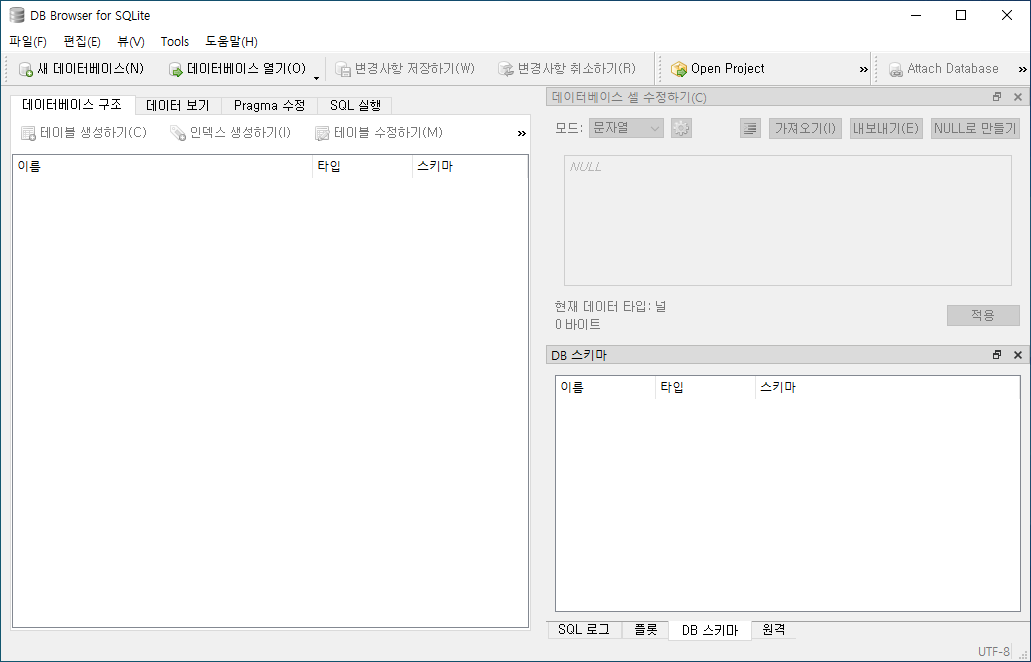Expand the arrow next to 데이터베이스 열기
The width and height of the screenshot is (1031, 662).
pos(316,78)
